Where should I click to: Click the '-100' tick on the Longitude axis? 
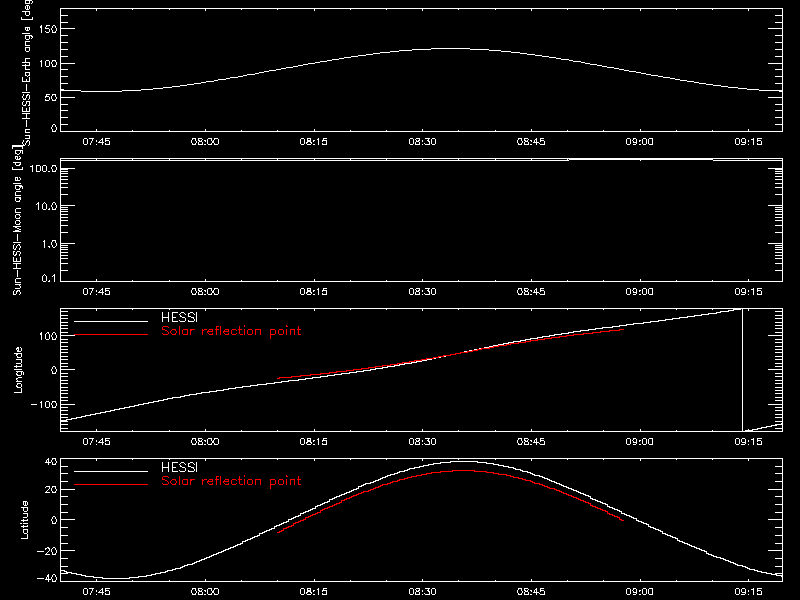point(44,405)
